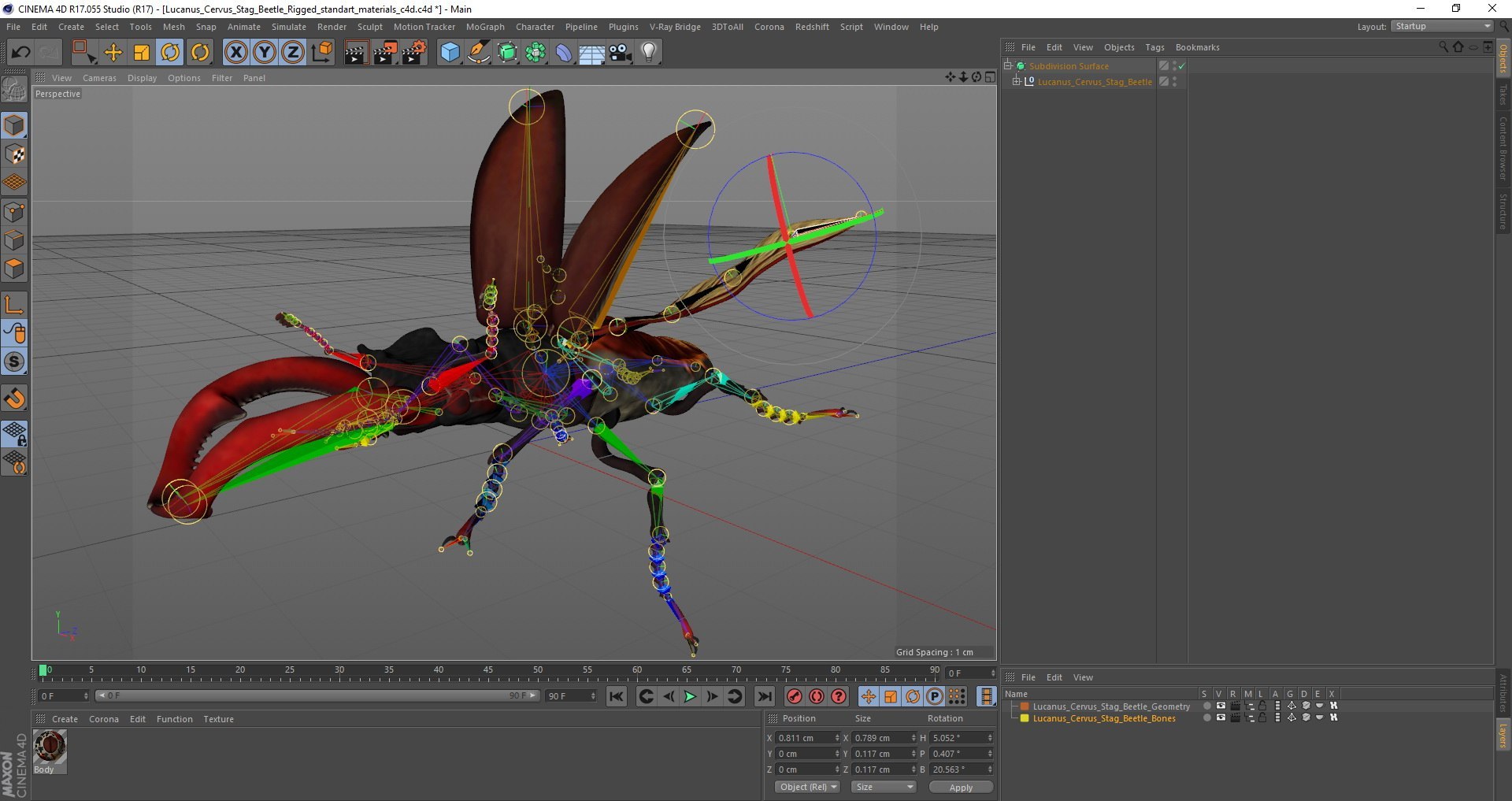
Task: Go to end of animation
Action: (x=764, y=696)
